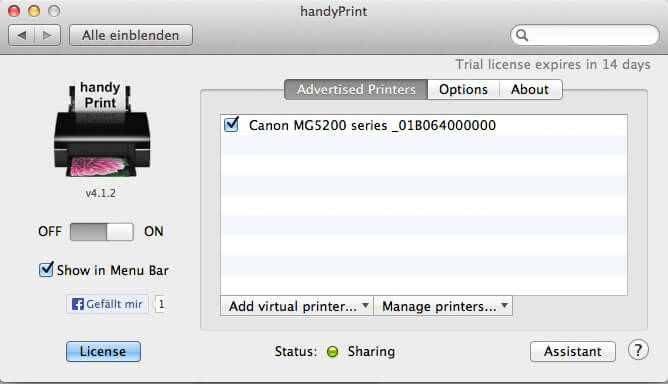Viewport: 668px width, 384px height.
Task: Click the Facebook Gefällt mir button
Action: [107, 304]
